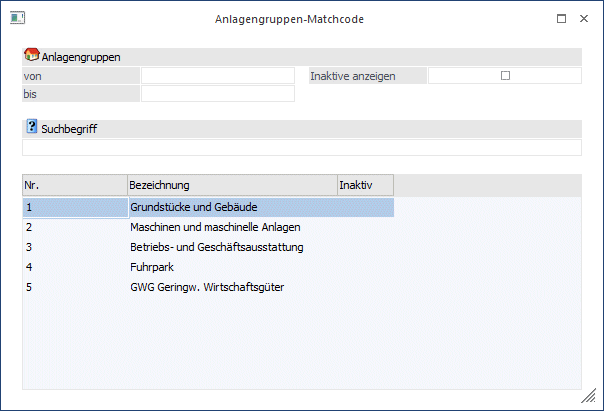Image resolution: width=604 pixels, height=411 pixels.
Task: Click the house icon beside Anlagengruppen
Action: (31, 56)
